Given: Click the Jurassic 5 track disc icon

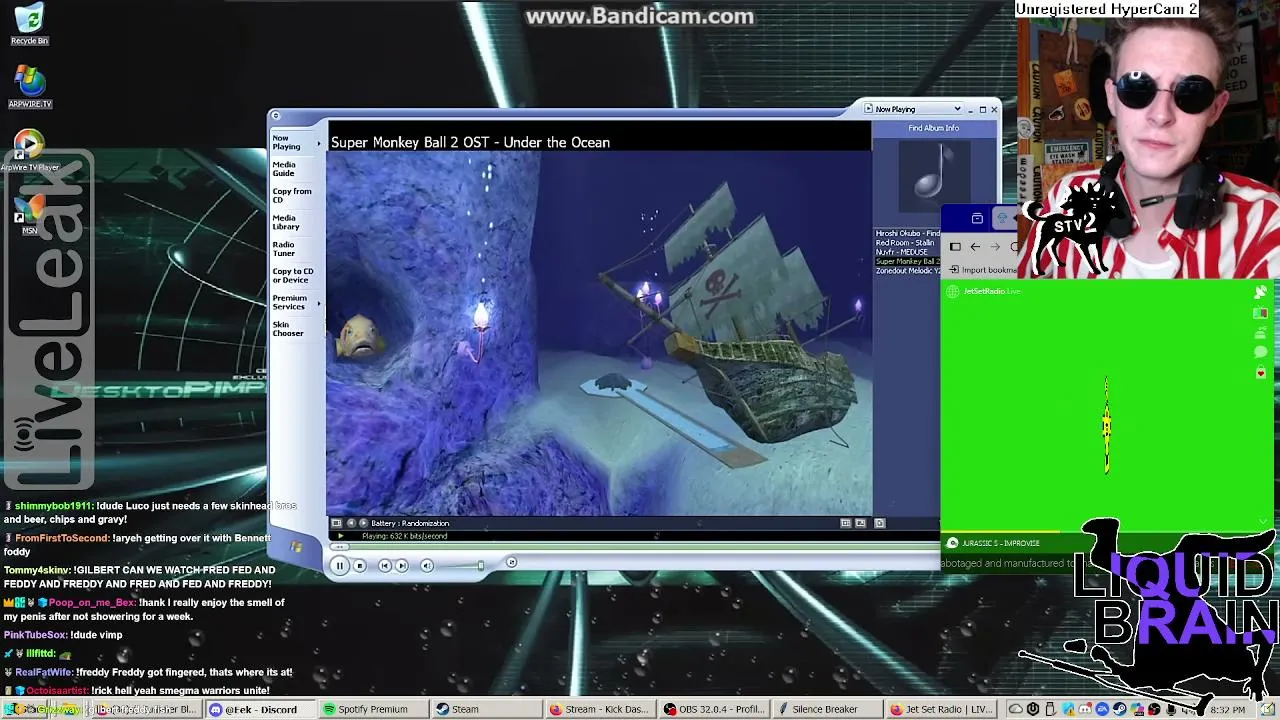Looking at the screenshot, I should point(952,543).
